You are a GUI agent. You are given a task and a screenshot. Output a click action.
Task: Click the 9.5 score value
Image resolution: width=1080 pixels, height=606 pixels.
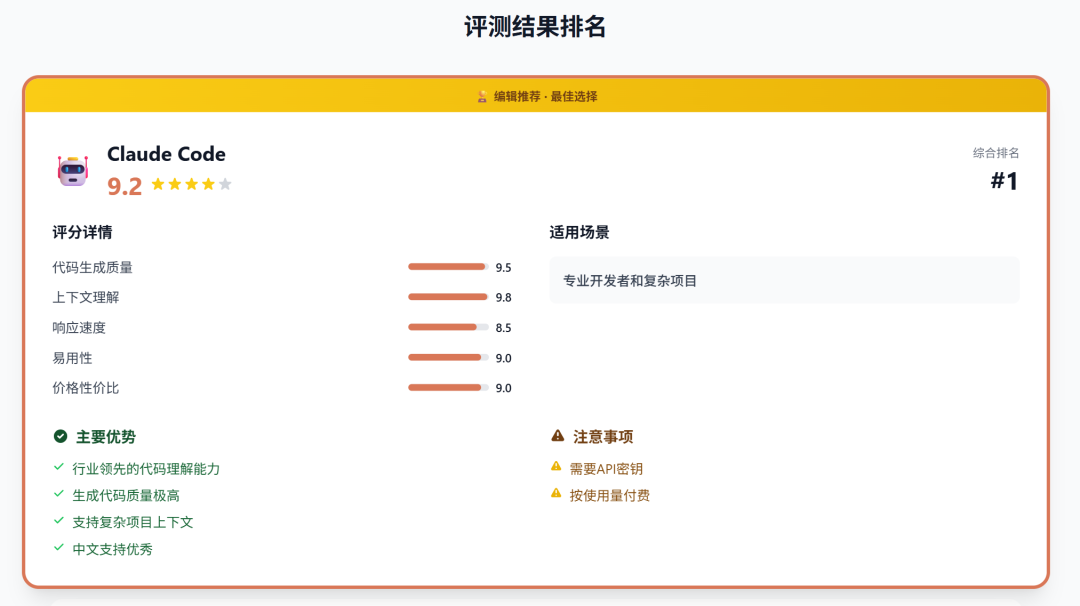tap(503, 268)
